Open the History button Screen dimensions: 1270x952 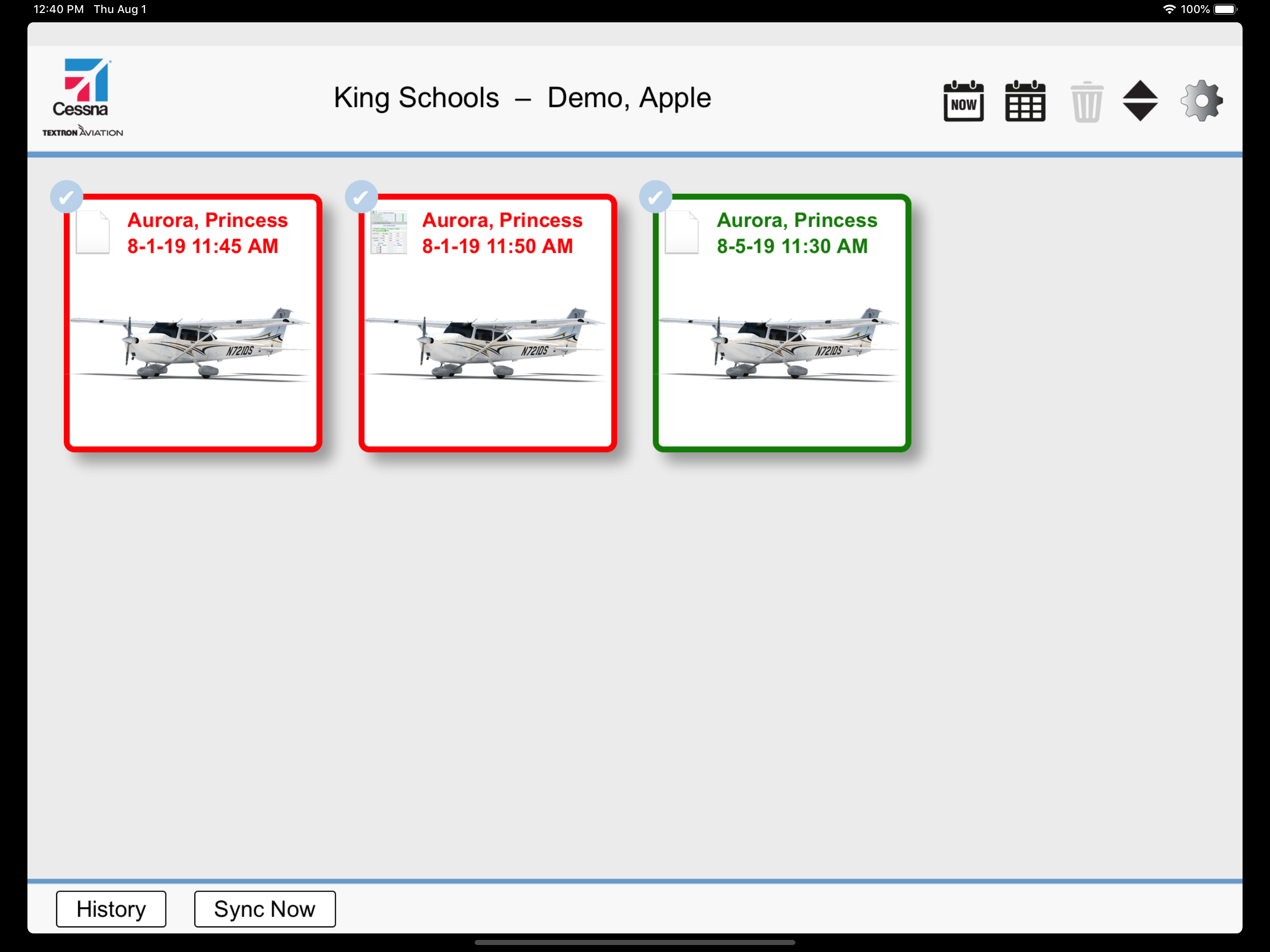111,909
